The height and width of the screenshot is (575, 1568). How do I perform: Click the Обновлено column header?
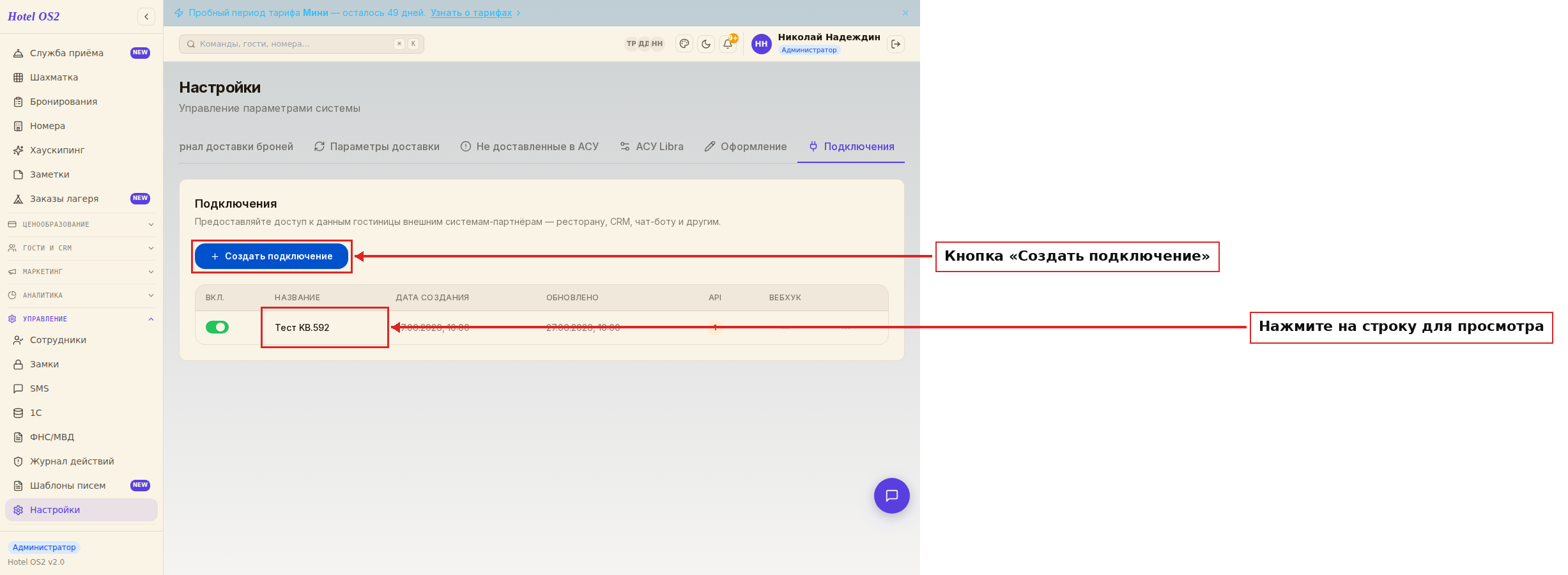pyautogui.click(x=573, y=298)
